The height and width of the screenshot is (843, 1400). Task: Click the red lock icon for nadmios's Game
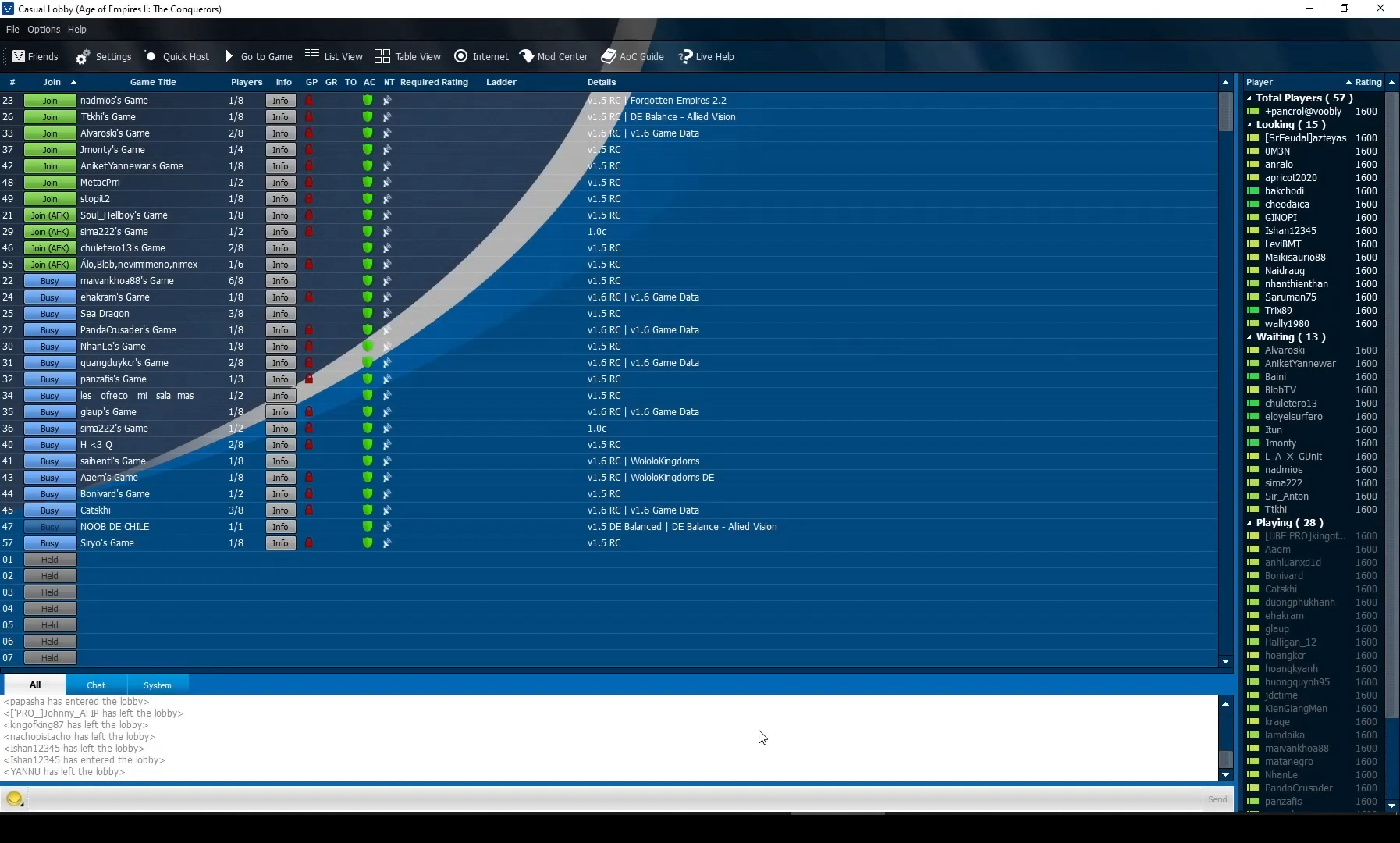point(309,100)
